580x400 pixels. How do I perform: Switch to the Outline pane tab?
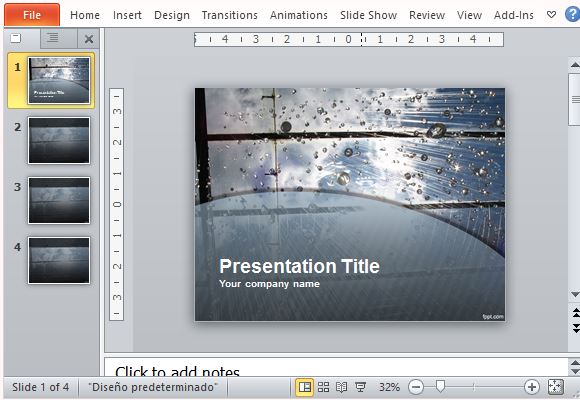point(53,38)
